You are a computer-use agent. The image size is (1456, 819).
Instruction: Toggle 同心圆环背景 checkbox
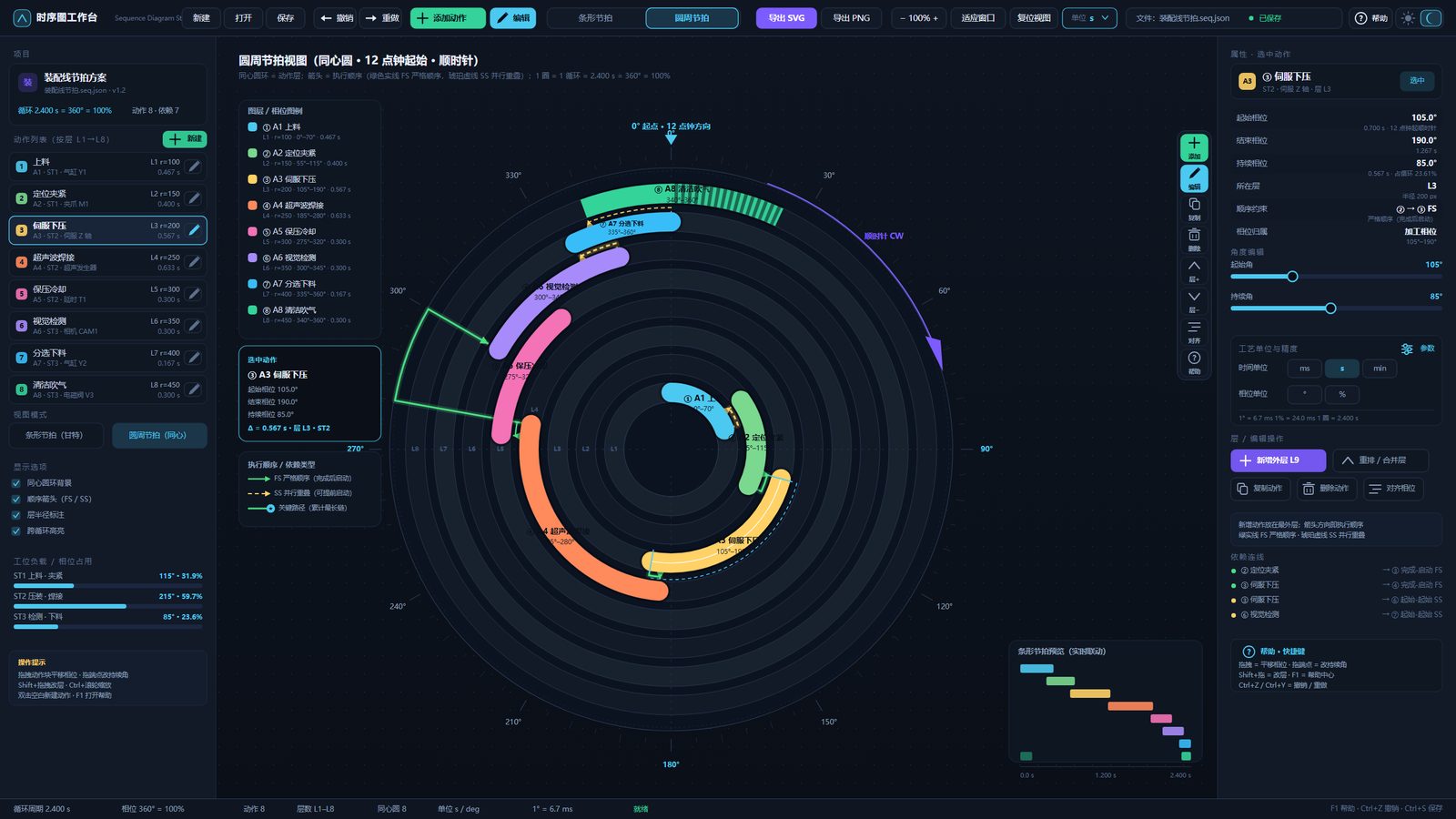(16, 483)
